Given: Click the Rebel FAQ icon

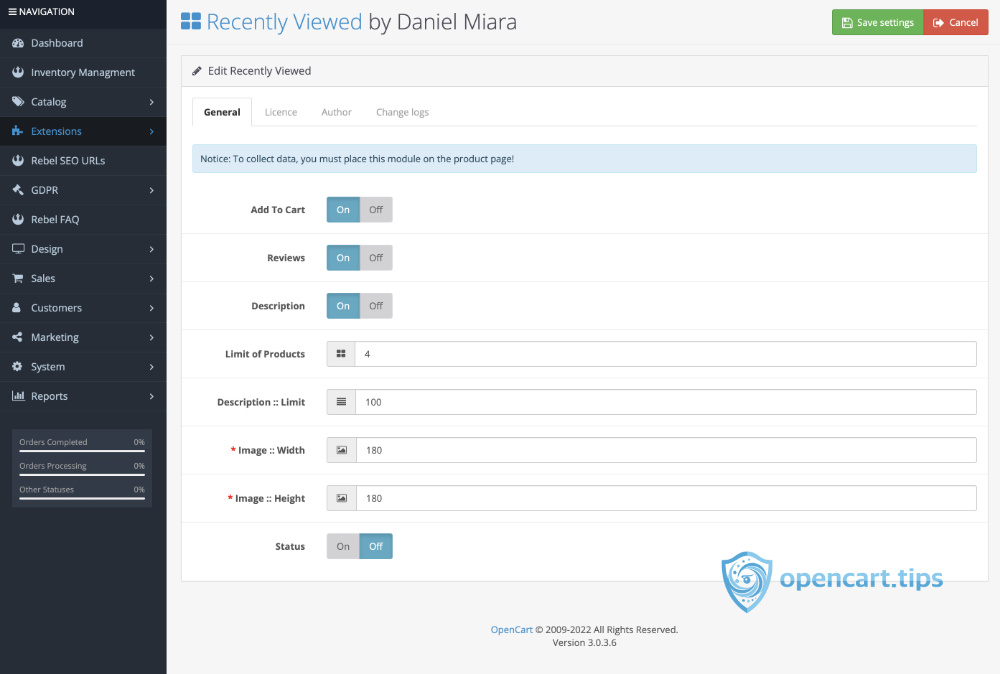Looking at the screenshot, I should pyautogui.click(x=18, y=219).
